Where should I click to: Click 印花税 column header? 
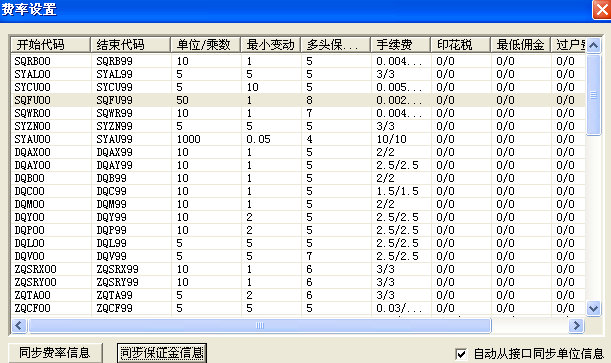[461, 45]
